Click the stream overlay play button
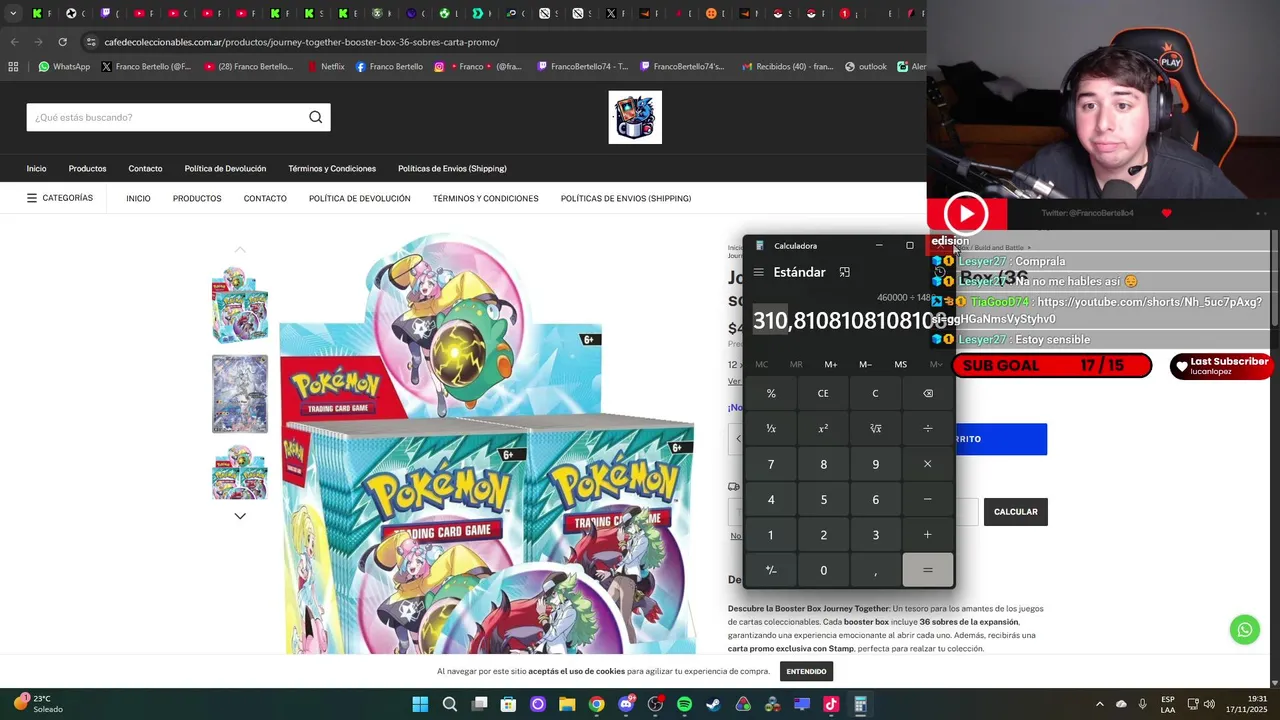Image resolution: width=1280 pixels, height=720 pixels. click(x=966, y=214)
